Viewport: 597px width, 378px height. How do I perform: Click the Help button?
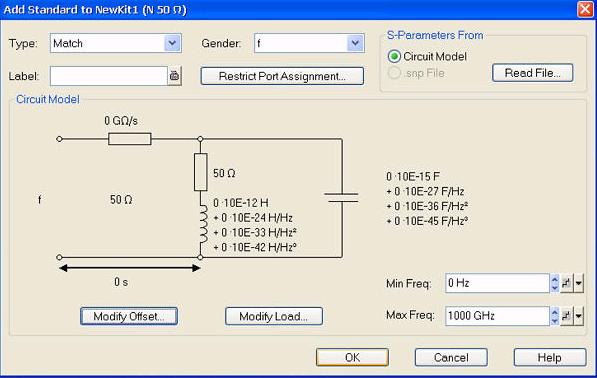coord(550,357)
